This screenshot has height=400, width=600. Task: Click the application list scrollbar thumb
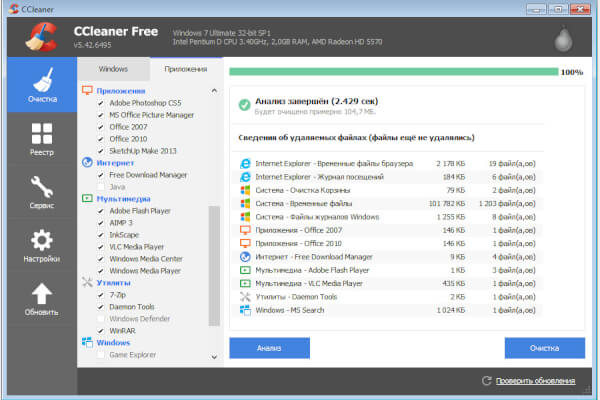(x=214, y=266)
